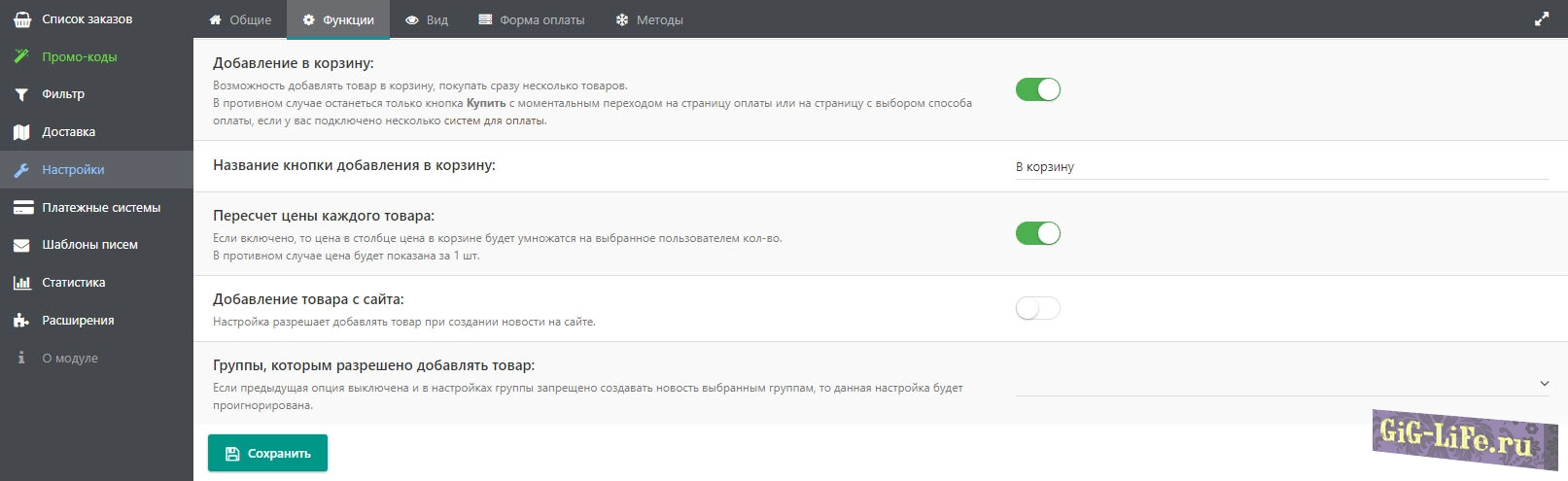Turn off Пересчет цены каждого товара switch
This screenshot has width=1568, height=481.
[x=1037, y=233]
